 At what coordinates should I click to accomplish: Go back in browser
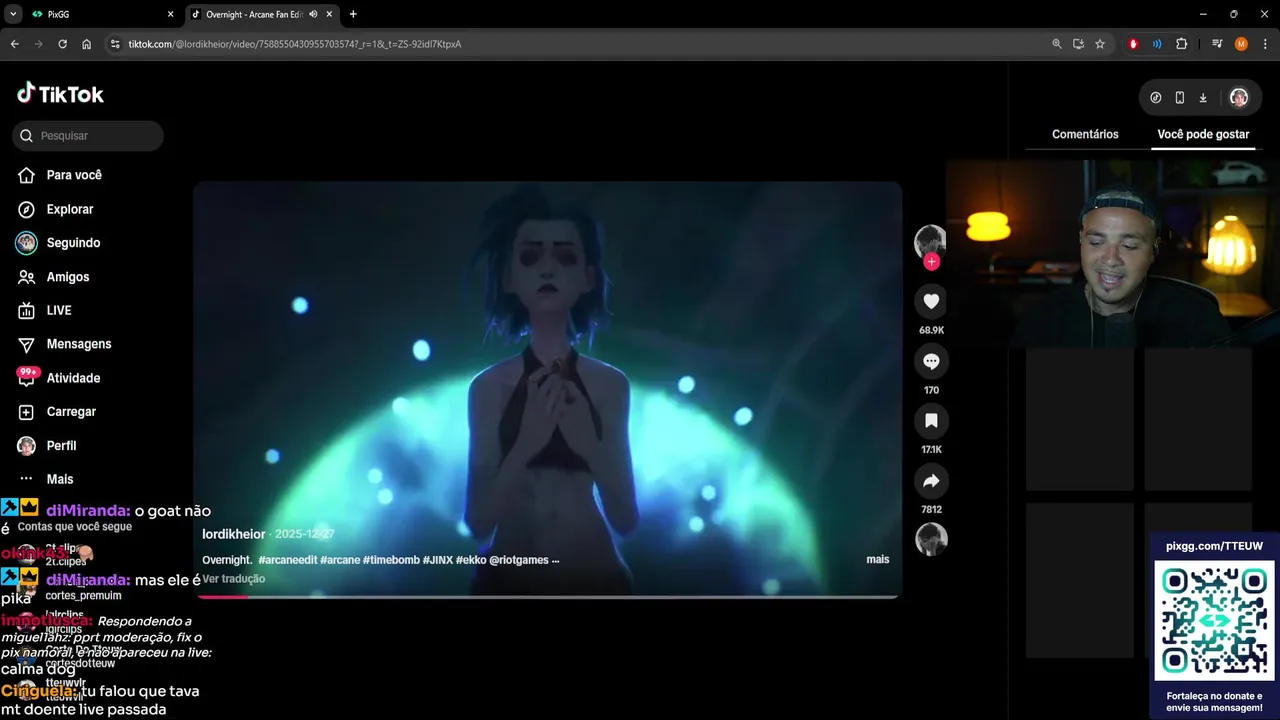[x=14, y=44]
